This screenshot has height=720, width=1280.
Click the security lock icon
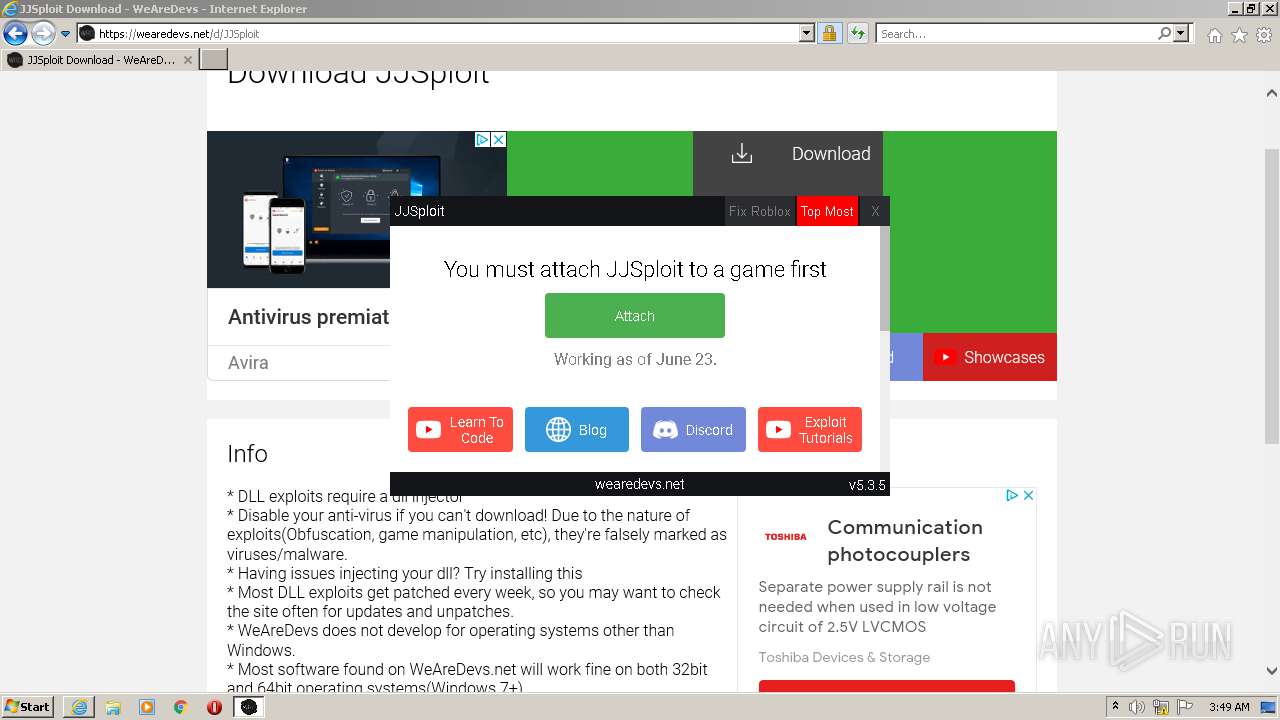point(829,34)
